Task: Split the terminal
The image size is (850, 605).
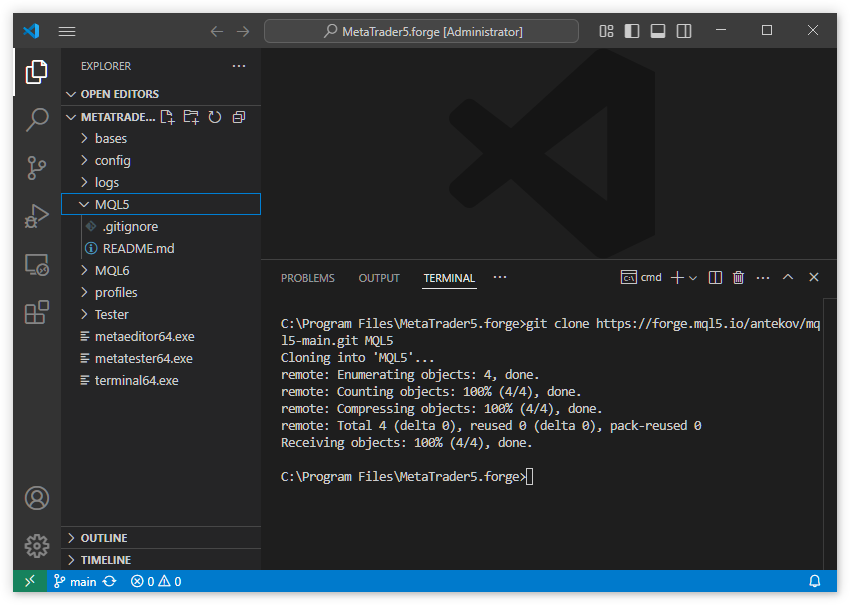Action: coord(715,278)
